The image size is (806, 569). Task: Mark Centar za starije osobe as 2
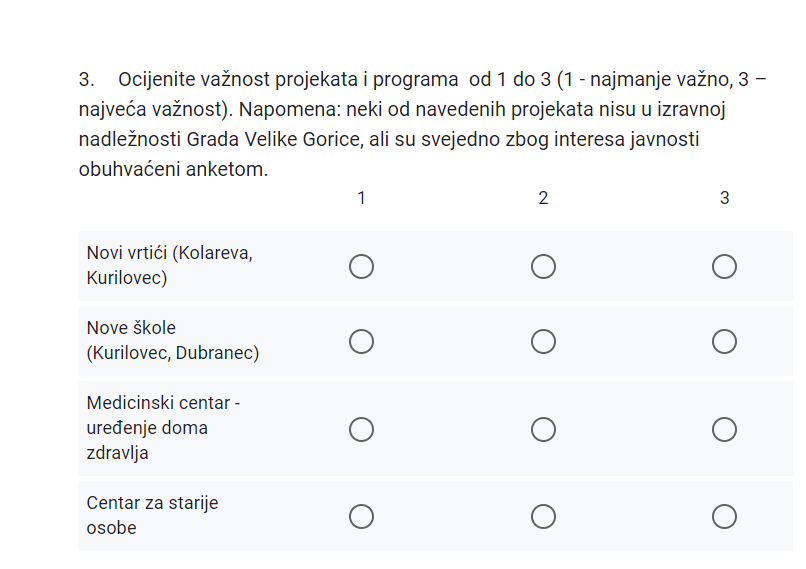tap(543, 516)
